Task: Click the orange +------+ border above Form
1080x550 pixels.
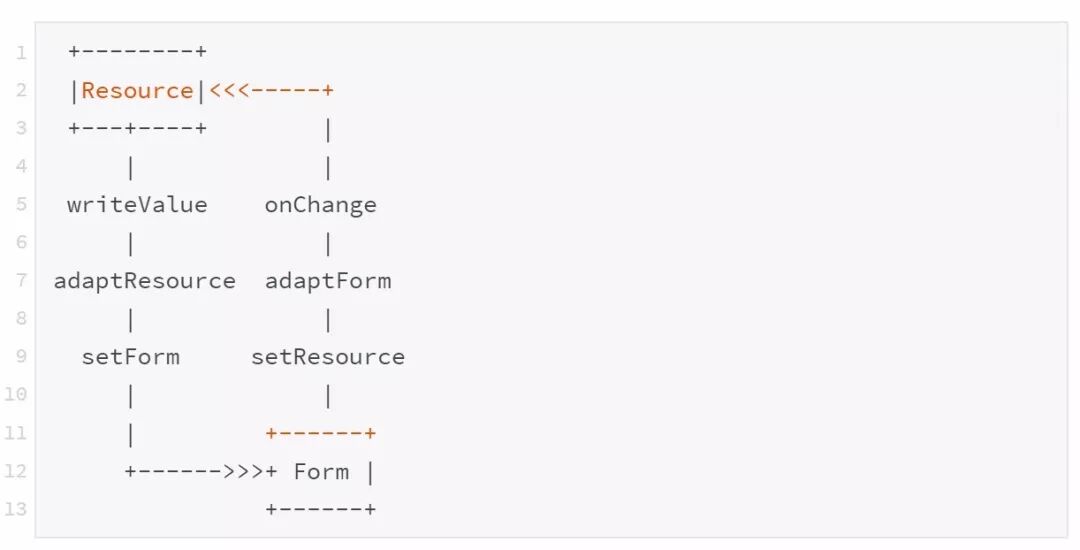Action: click(x=320, y=433)
